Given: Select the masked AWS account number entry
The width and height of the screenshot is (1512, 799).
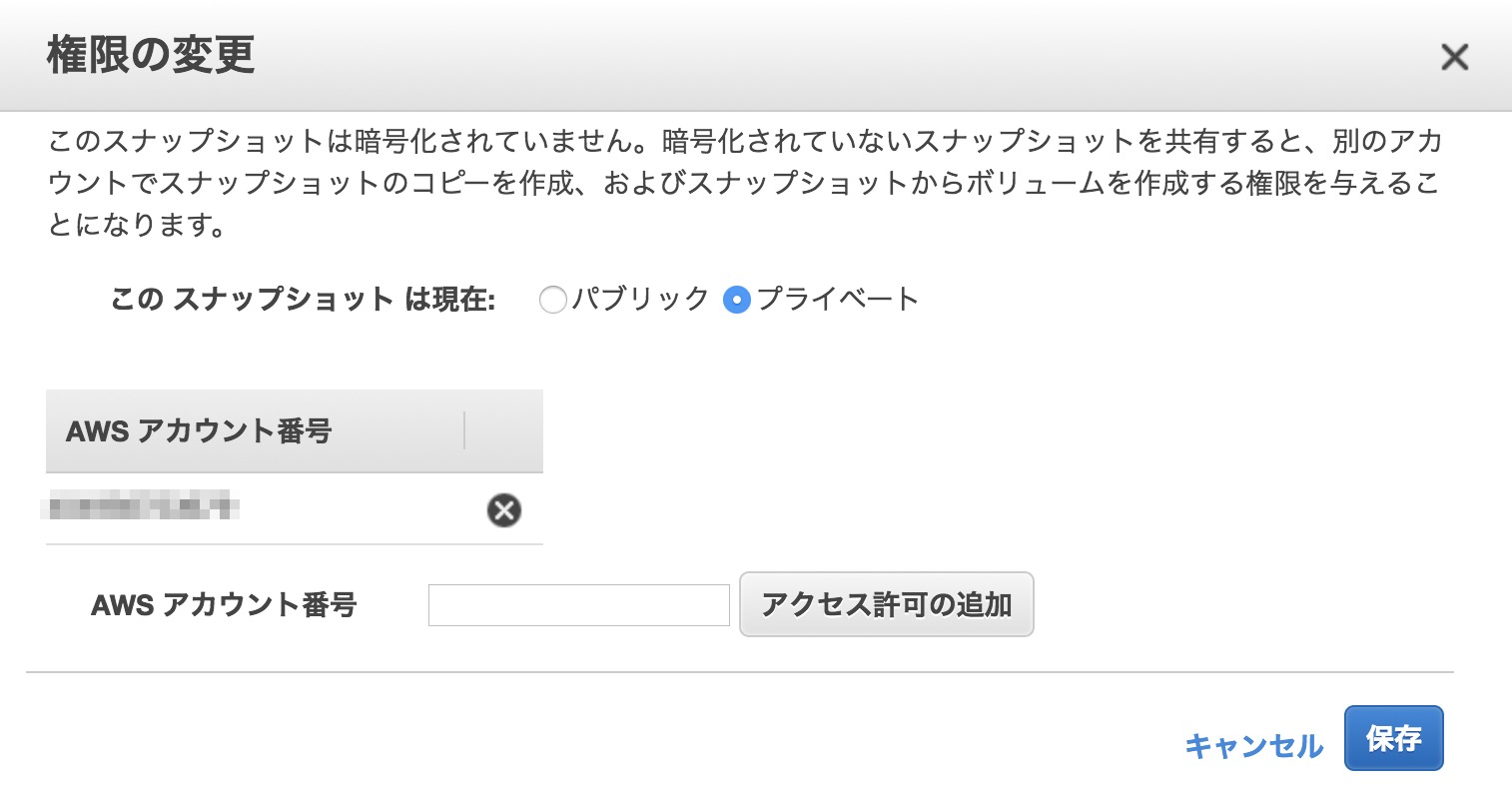Looking at the screenshot, I should (145, 507).
